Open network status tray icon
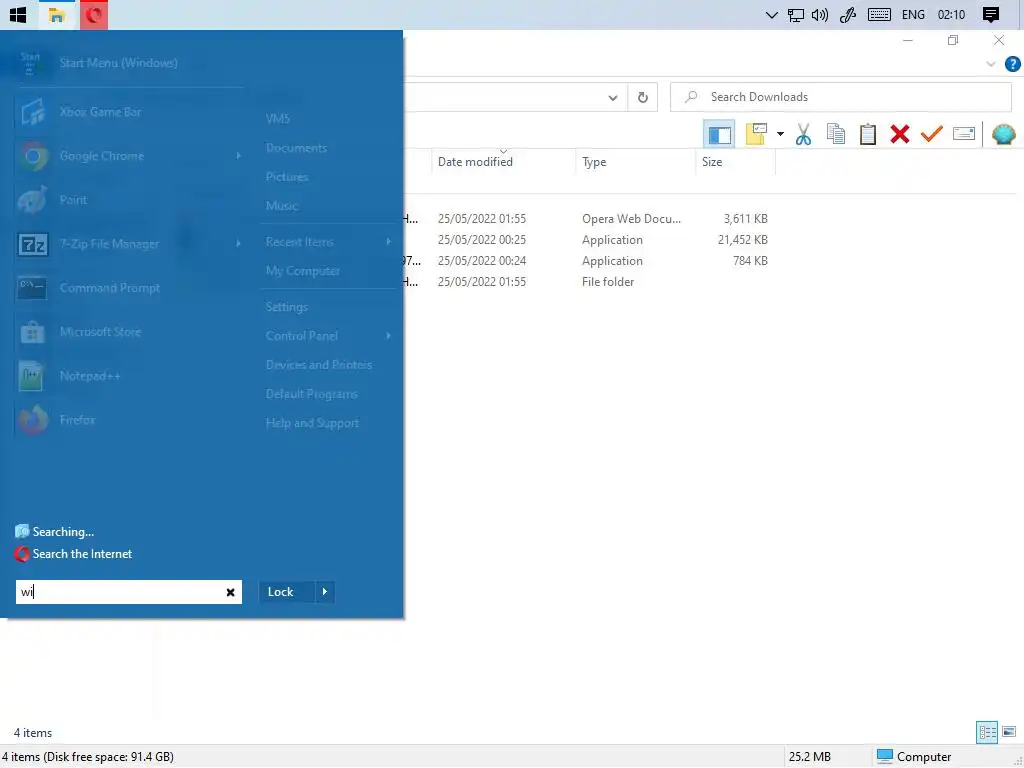The image size is (1024, 768). coord(795,15)
